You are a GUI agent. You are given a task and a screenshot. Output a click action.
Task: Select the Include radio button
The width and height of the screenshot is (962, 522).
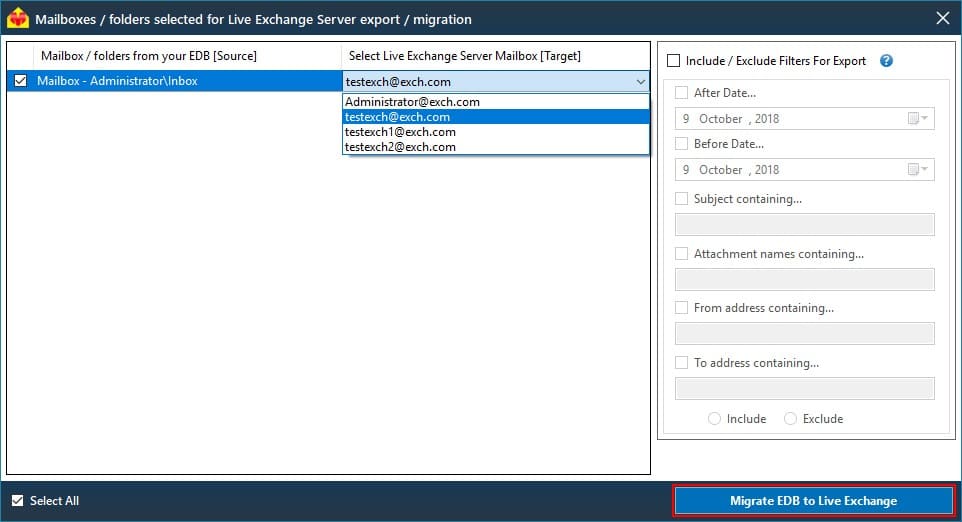(714, 419)
